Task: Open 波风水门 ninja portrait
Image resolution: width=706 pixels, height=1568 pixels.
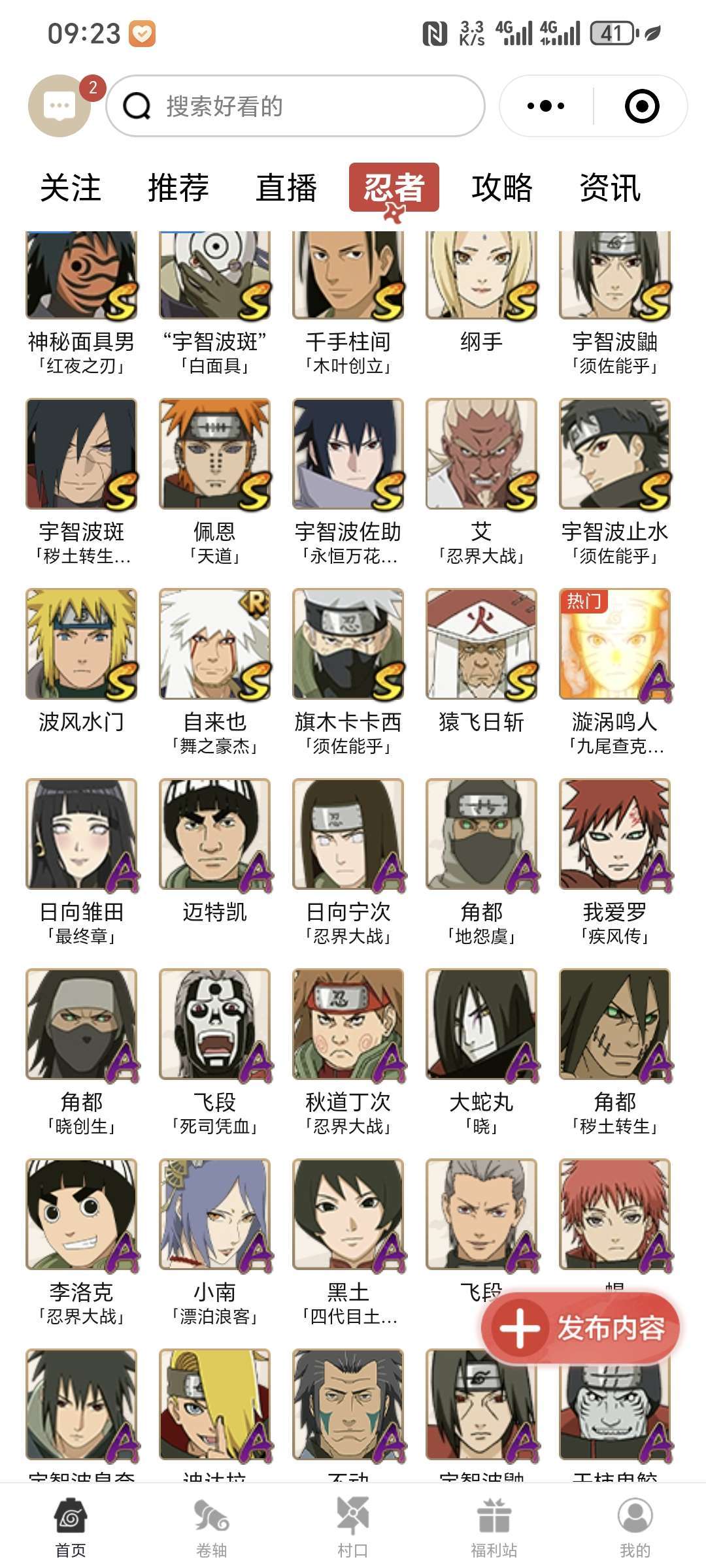Action: [82, 644]
